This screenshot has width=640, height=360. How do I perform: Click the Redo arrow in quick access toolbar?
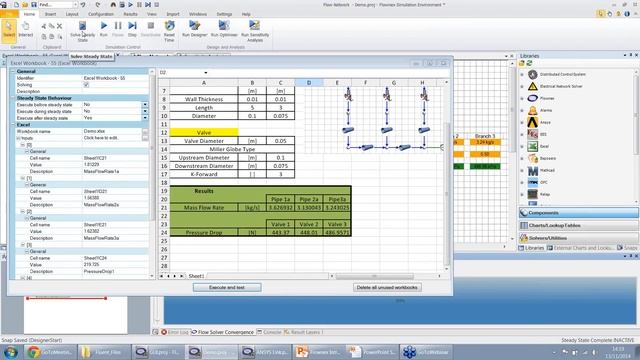98,4
